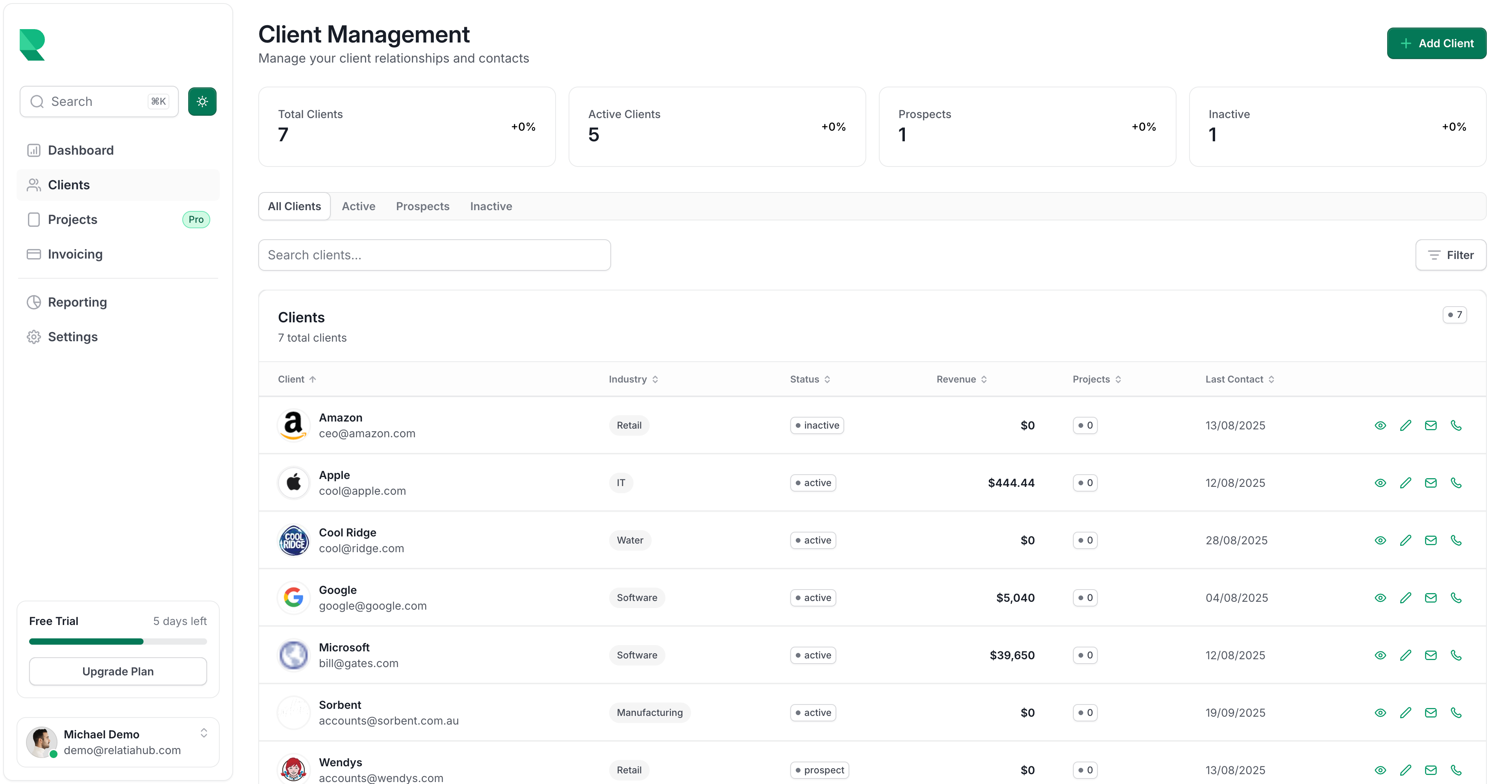Sort table by Last Contact column

[x=1240, y=379]
